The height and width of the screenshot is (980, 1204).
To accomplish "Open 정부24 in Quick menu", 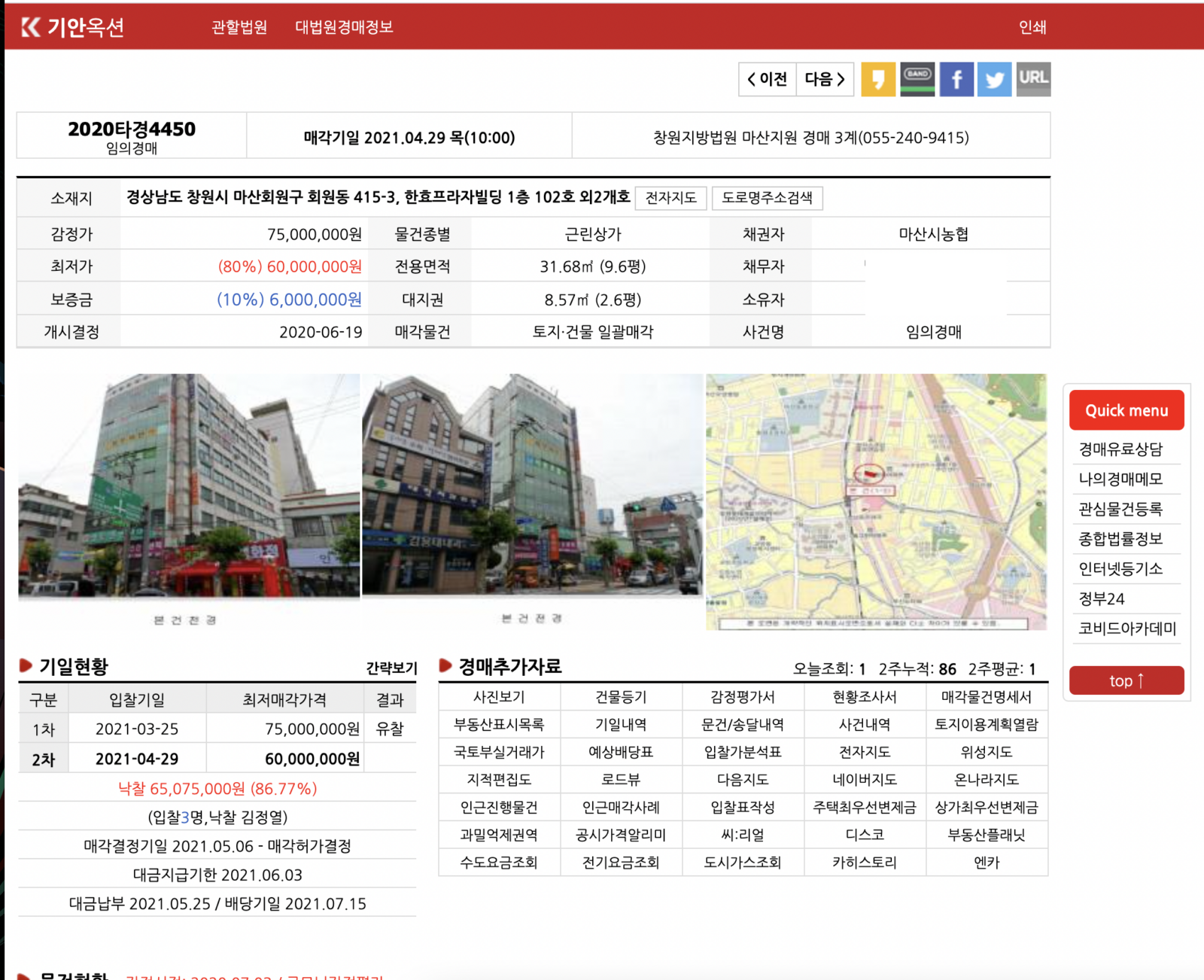I will tap(1102, 598).
